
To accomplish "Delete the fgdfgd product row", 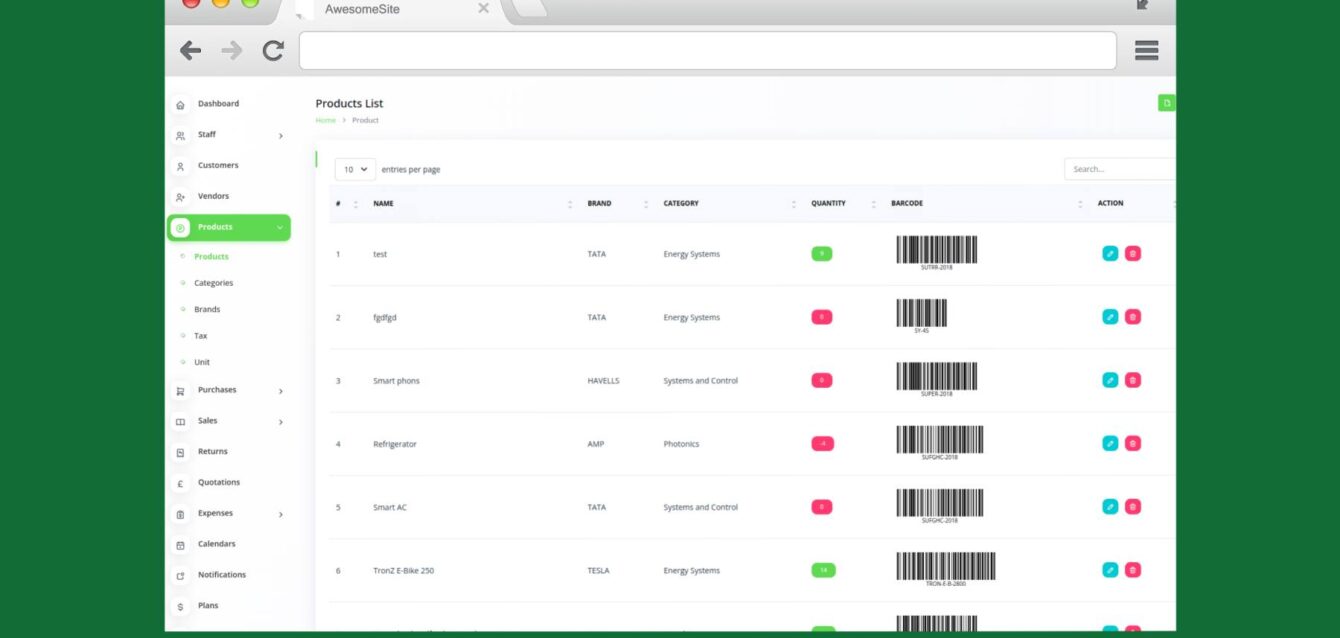I will tap(1132, 316).
